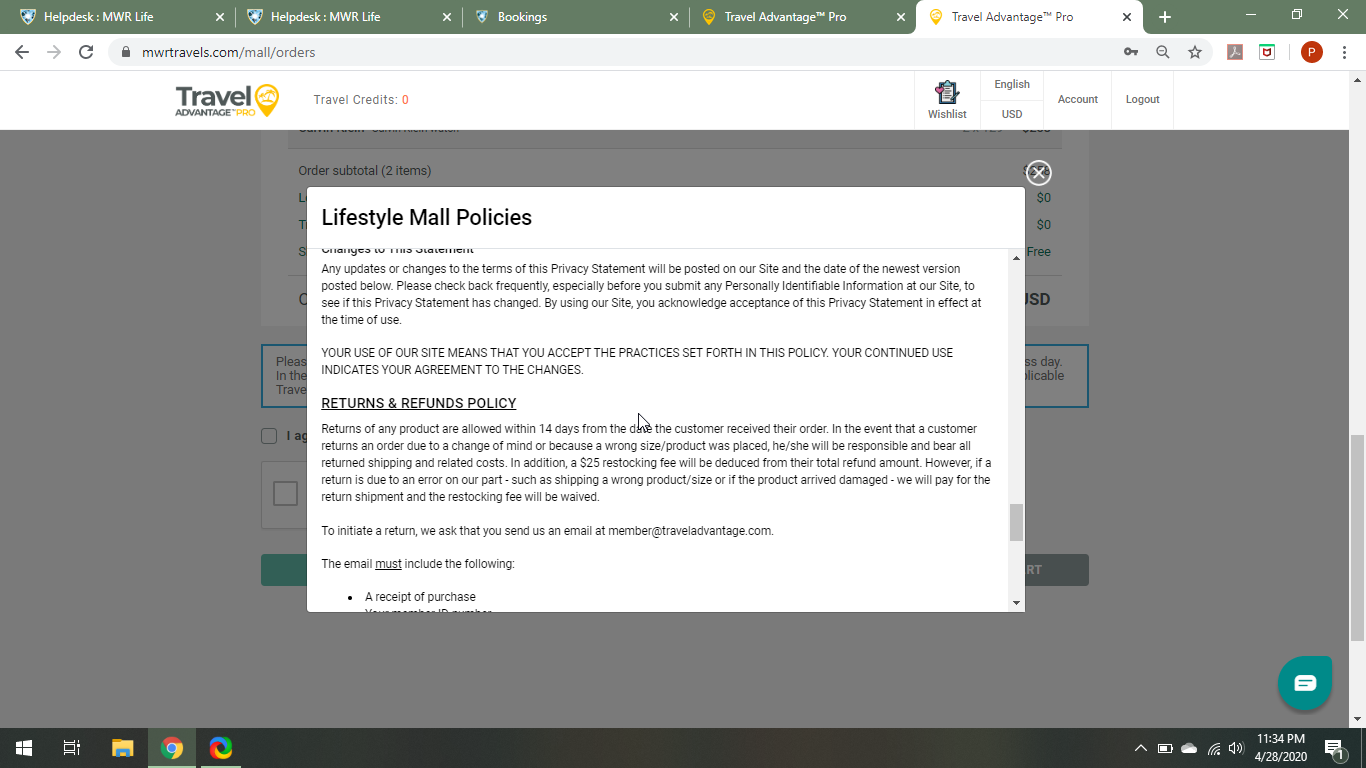Open the red-flagged extension beside the profile avatar
The image size is (1366, 768).
pyautogui.click(x=1267, y=52)
